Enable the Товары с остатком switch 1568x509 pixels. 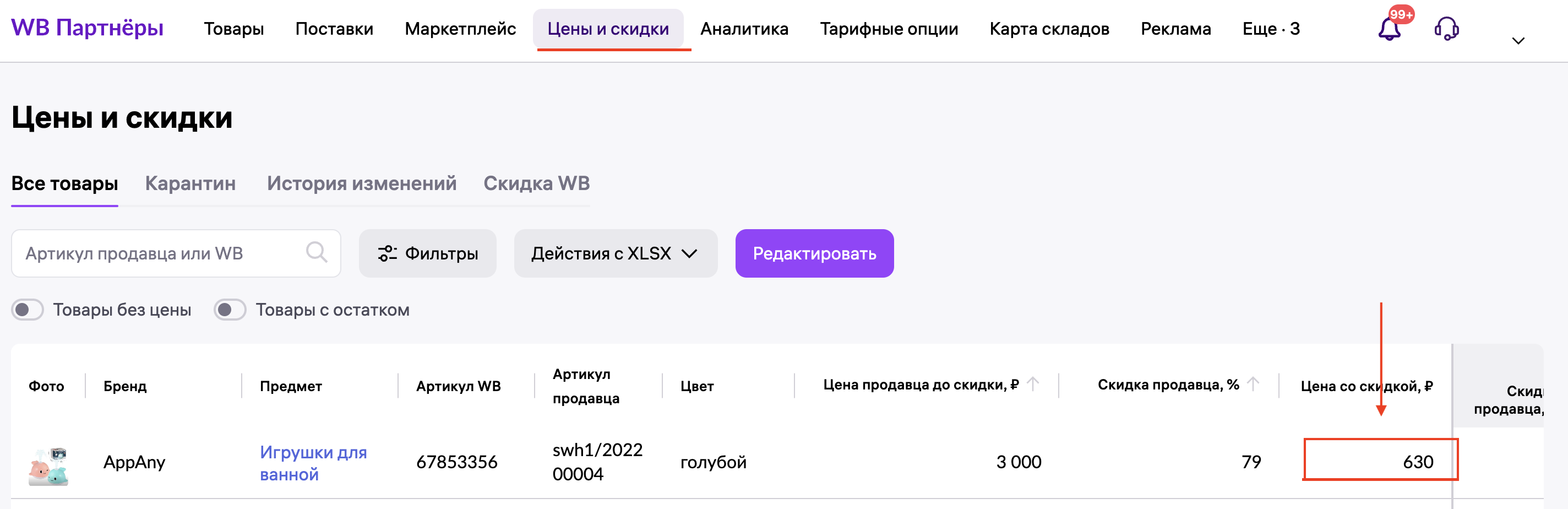pyautogui.click(x=230, y=310)
